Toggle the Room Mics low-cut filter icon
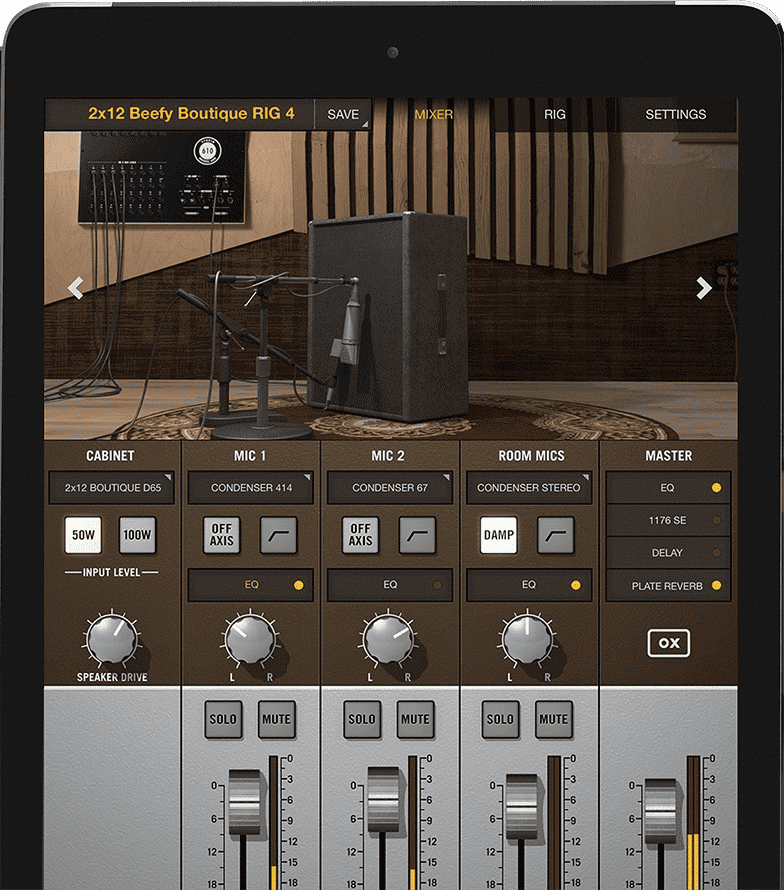The width and height of the screenshot is (784, 890). [x=555, y=535]
